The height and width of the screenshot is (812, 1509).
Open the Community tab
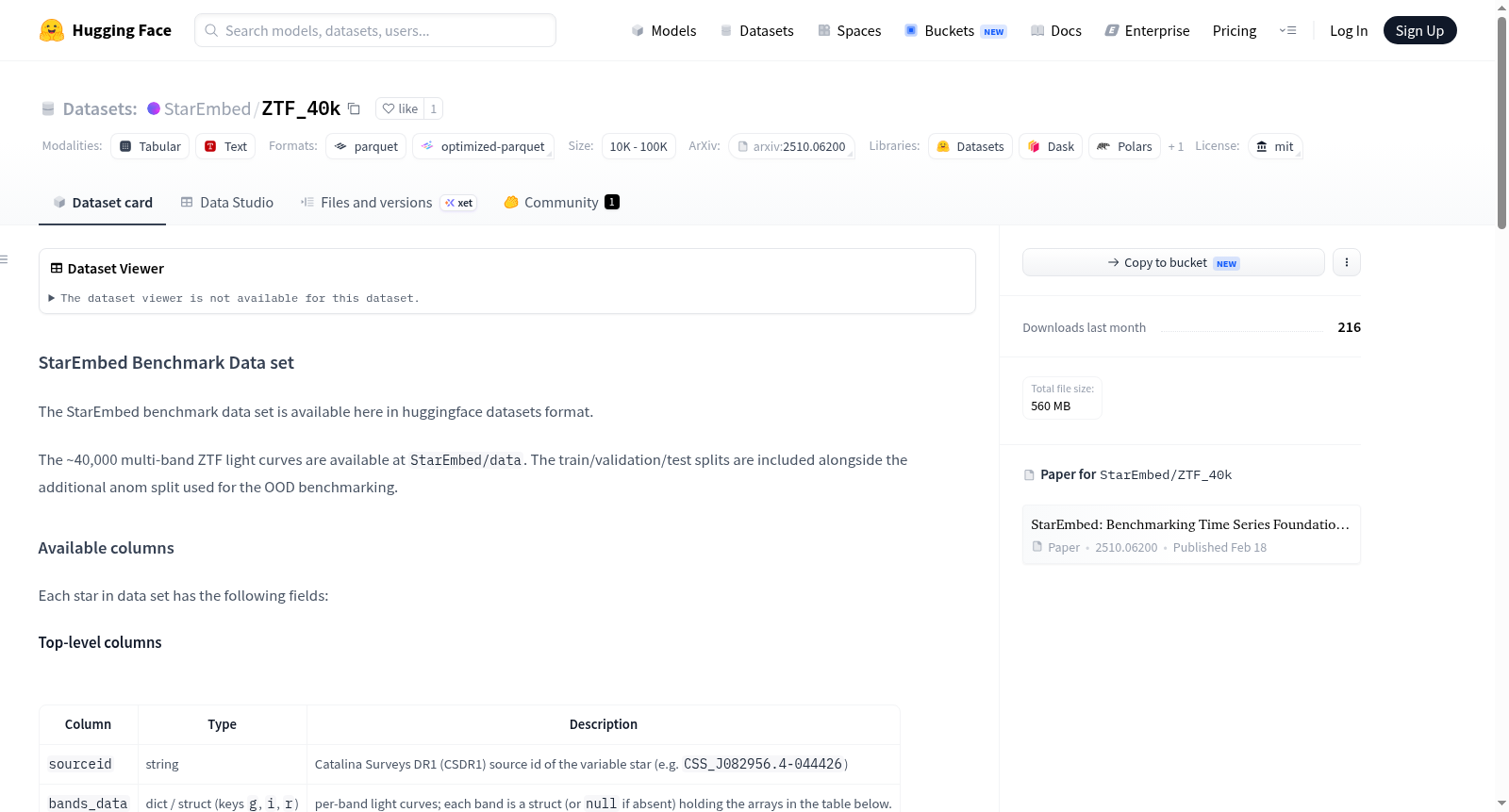point(561,202)
